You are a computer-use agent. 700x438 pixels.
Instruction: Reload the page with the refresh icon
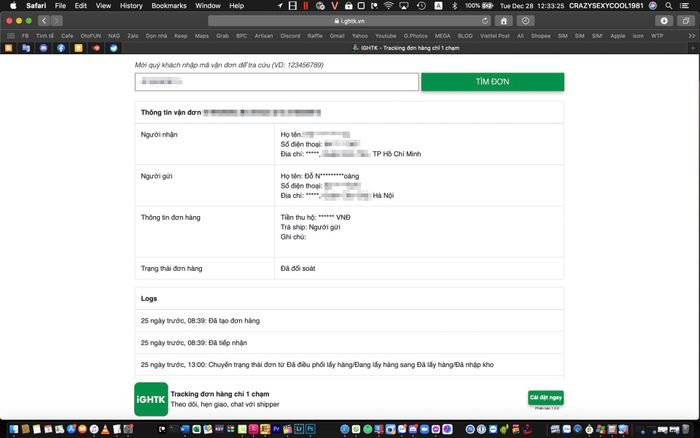tap(486, 20)
